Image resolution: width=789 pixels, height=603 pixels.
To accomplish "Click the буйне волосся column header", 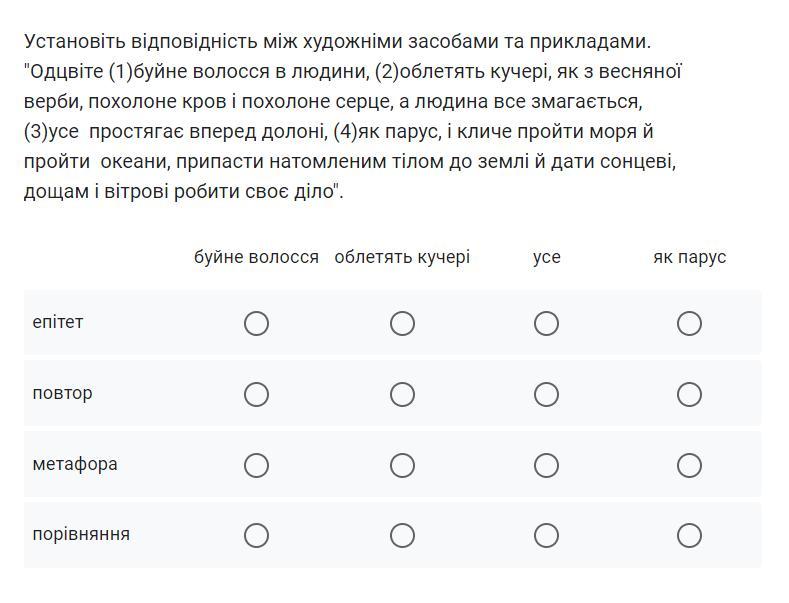I will [x=256, y=257].
